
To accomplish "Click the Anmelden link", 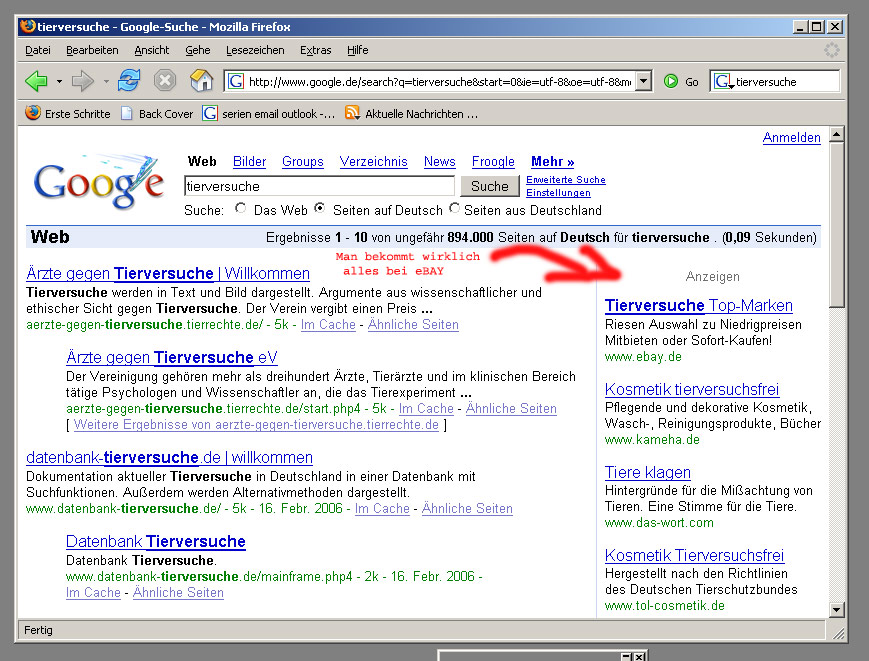I will [x=791, y=137].
